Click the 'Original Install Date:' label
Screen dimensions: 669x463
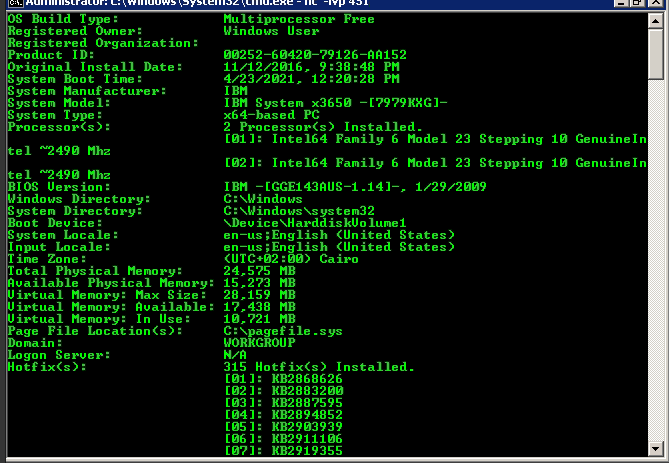click(95, 67)
